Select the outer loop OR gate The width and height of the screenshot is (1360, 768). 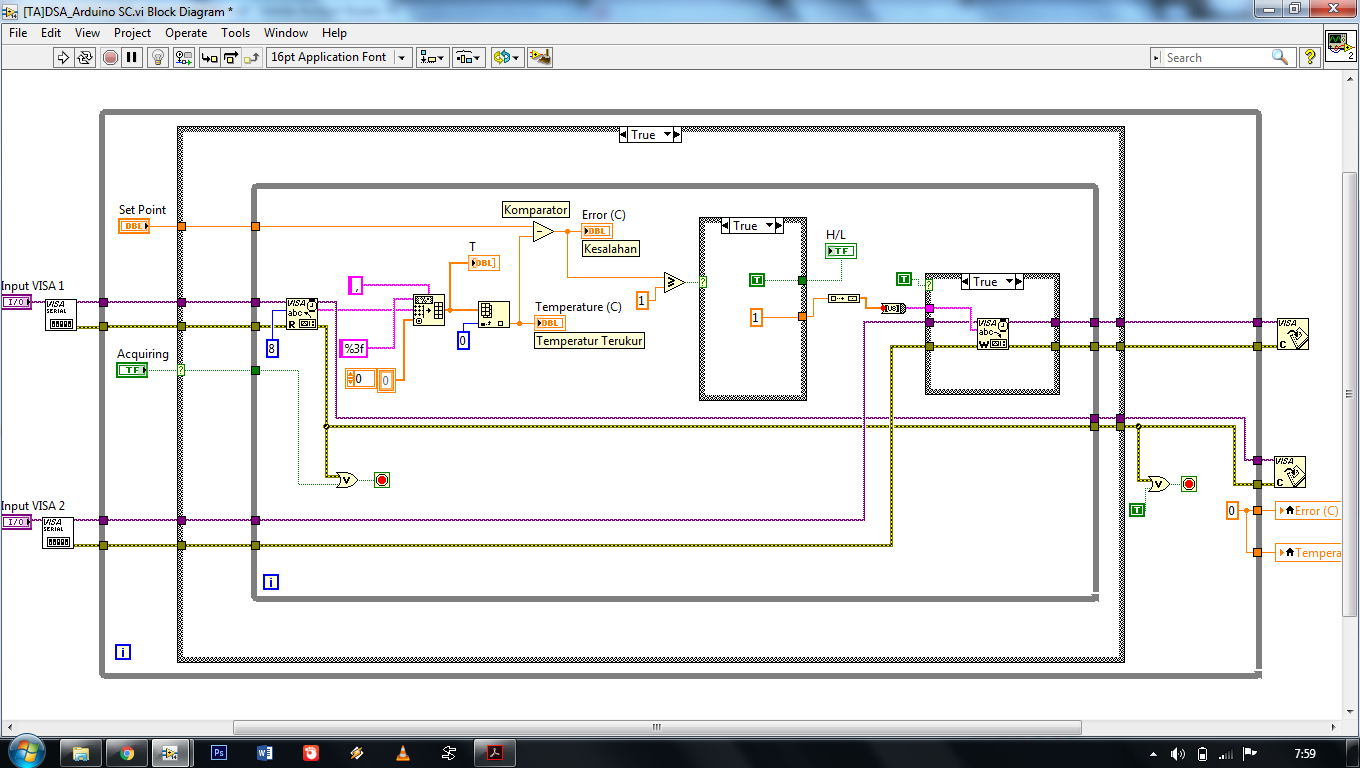(x=1158, y=484)
